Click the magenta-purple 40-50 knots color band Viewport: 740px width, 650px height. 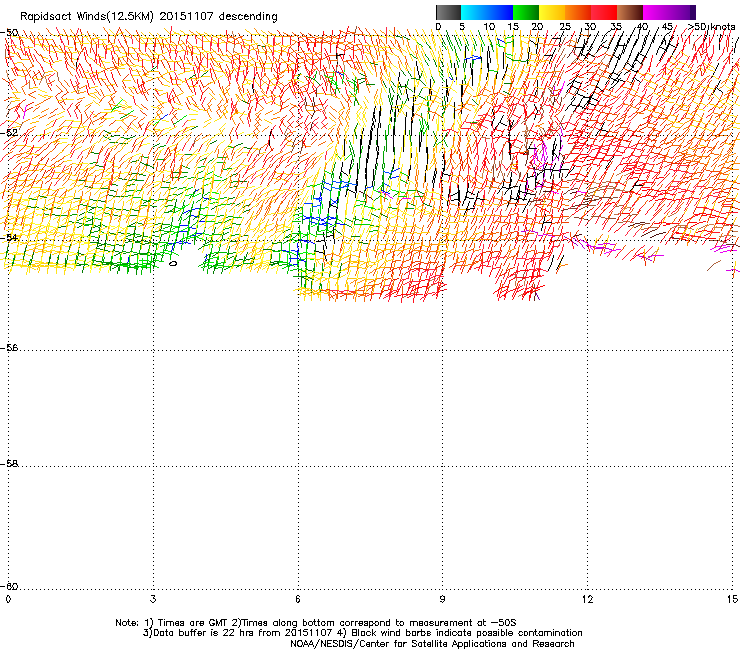tap(669, 12)
